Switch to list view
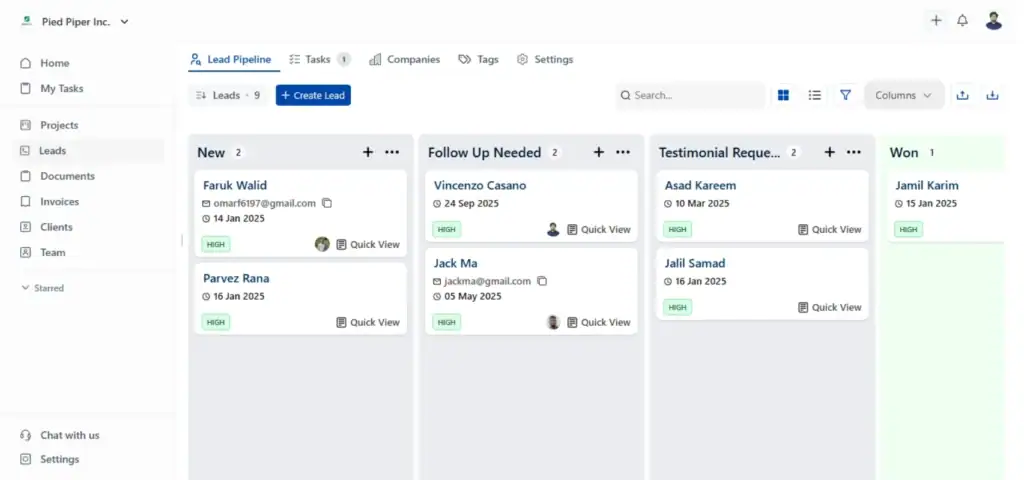 814,95
